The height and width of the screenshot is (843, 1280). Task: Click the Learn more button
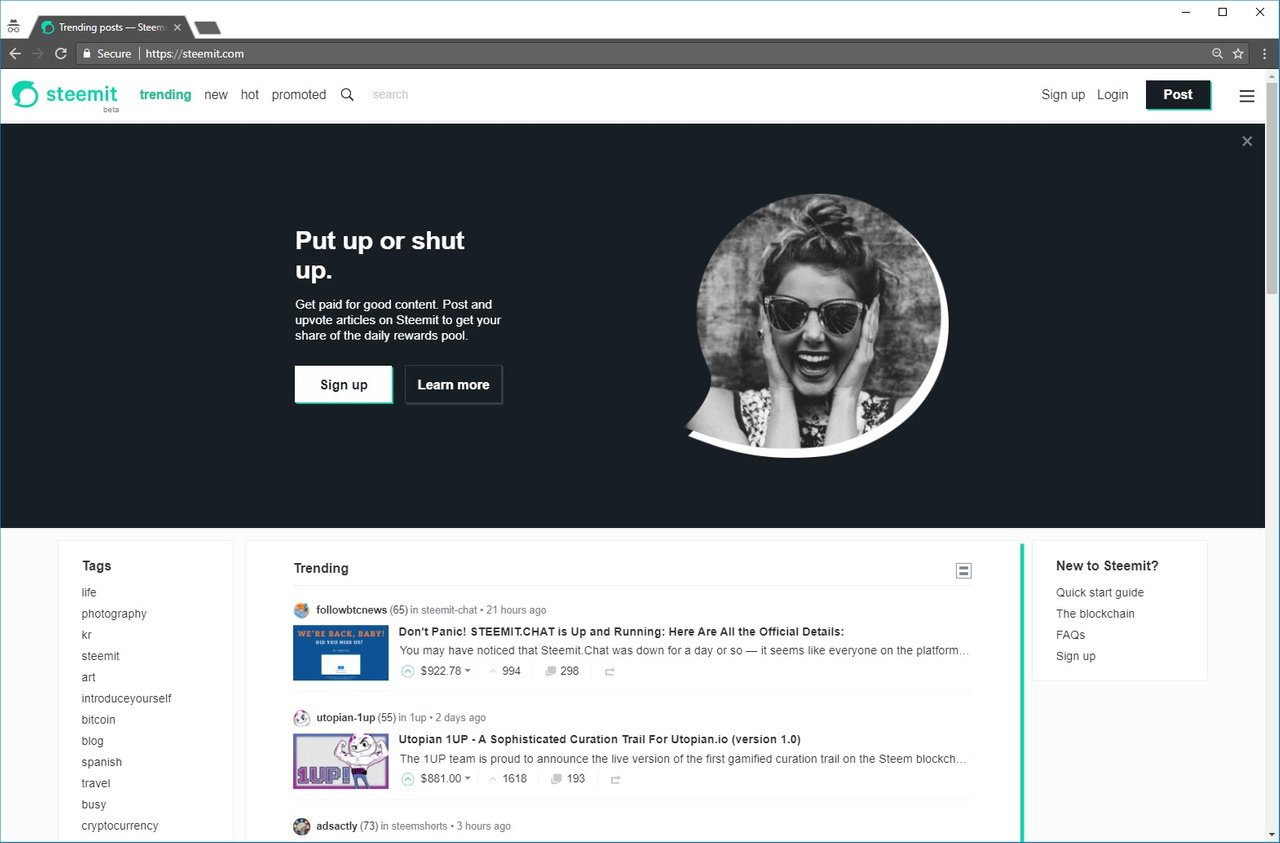point(453,385)
